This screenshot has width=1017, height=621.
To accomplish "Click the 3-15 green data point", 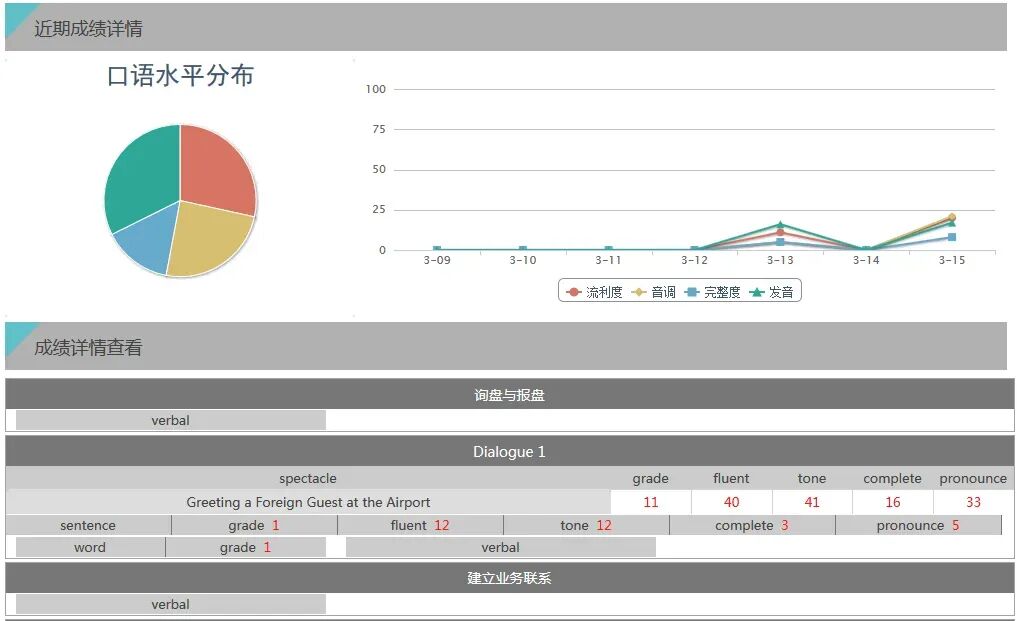I will coord(951,223).
